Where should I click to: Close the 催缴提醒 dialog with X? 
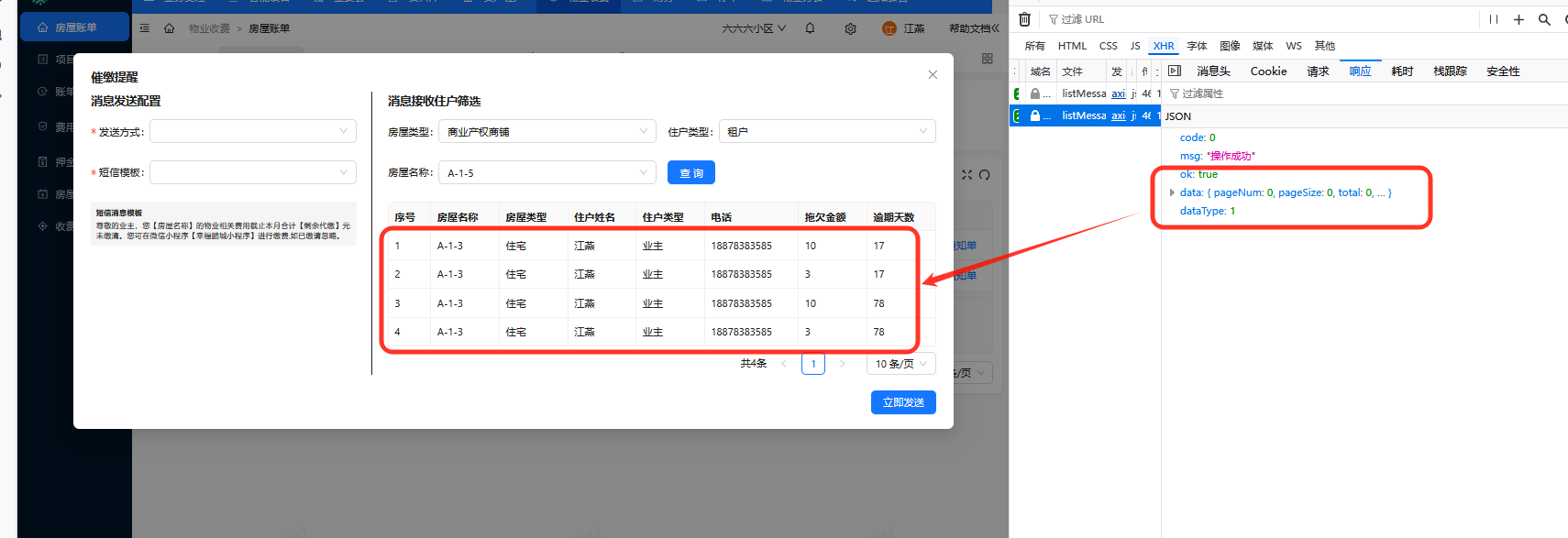pos(933,75)
